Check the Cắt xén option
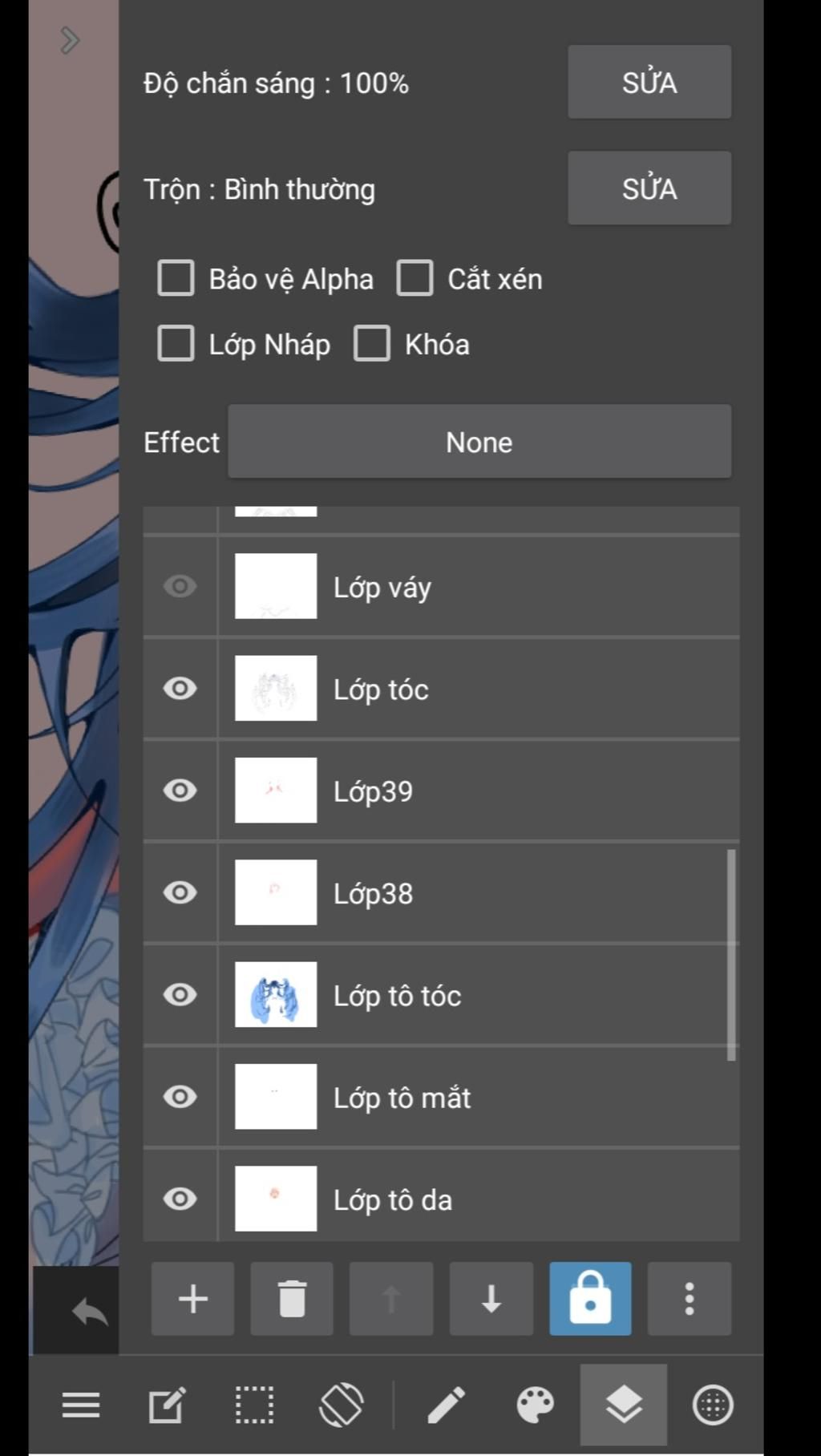This screenshot has width=821, height=1456. click(415, 278)
